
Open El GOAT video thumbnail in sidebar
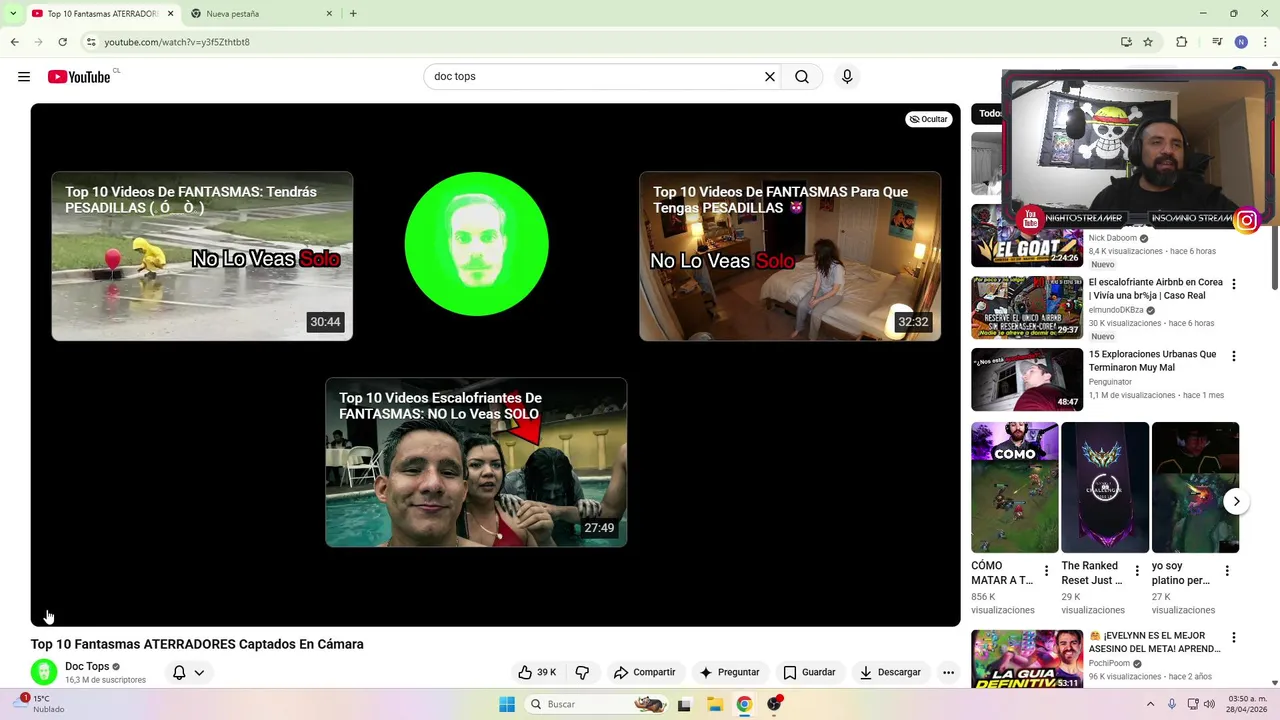coord(1027,236)
